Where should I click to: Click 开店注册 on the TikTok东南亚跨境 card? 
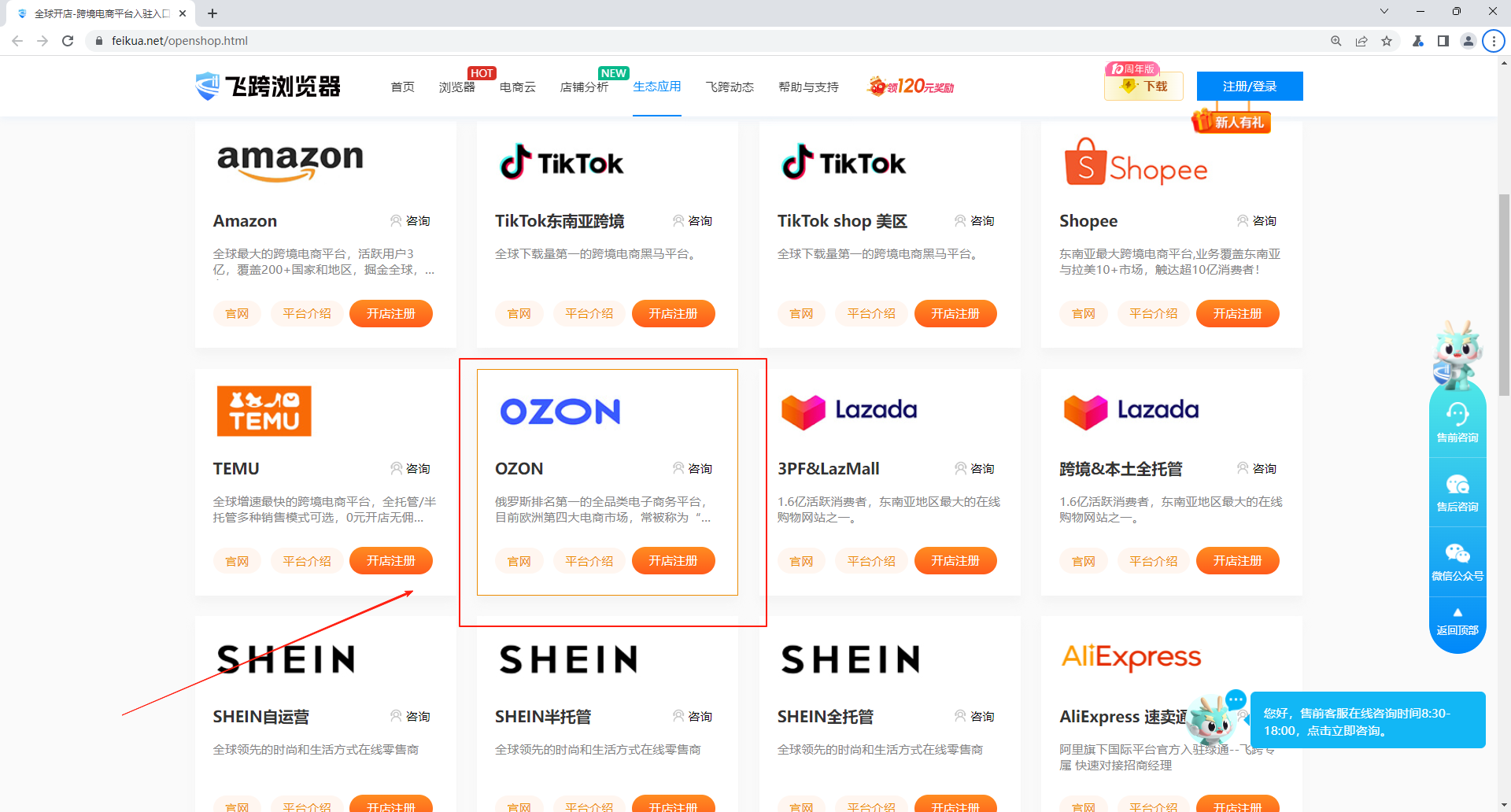[x=673, y=313]
